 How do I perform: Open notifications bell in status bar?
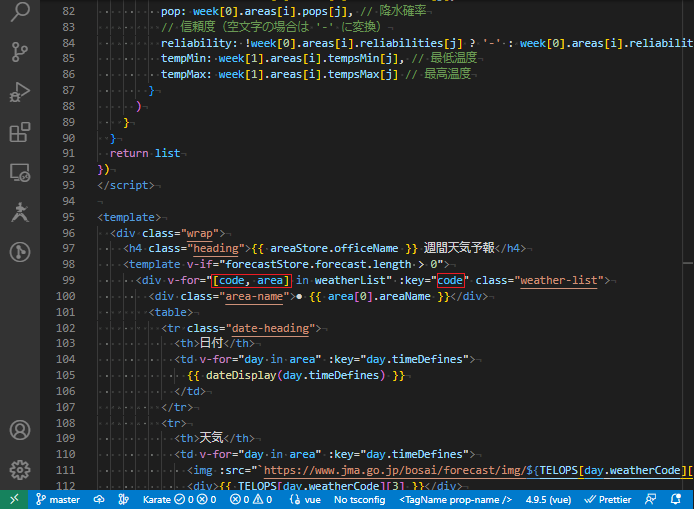[x=676, y=500]
